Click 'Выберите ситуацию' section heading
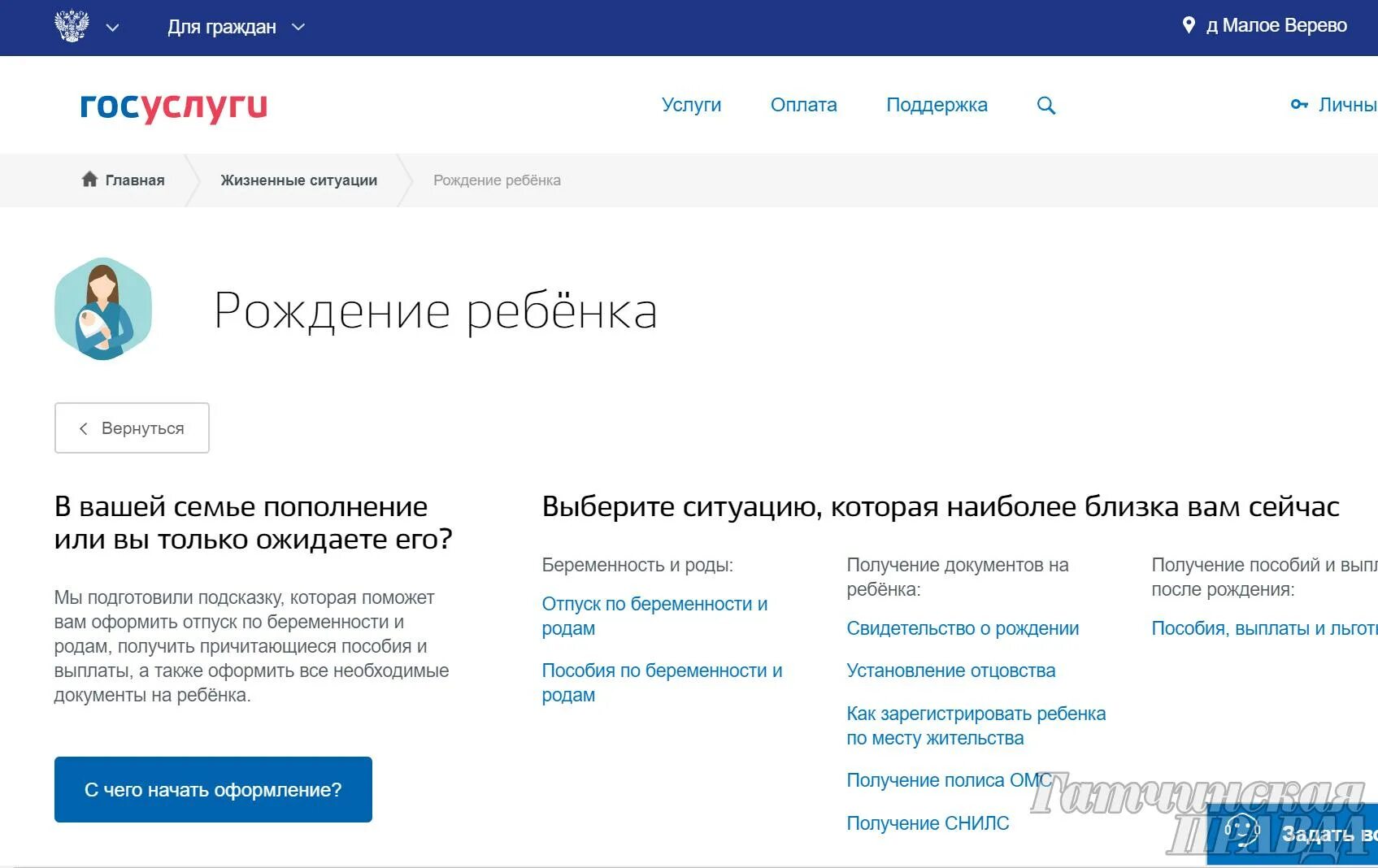Image resolution: width=1378 pixels, height=868 pixels. [x=941, y=506]
